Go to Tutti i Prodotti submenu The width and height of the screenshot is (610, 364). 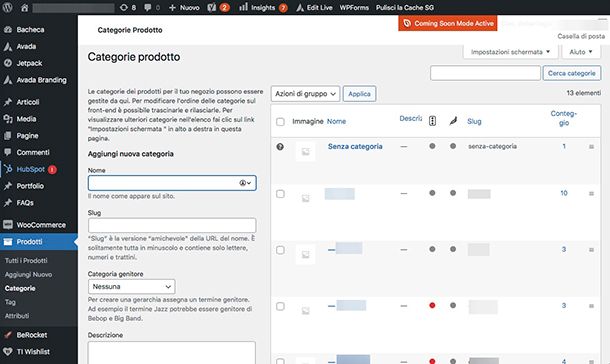tap(26, 261)
